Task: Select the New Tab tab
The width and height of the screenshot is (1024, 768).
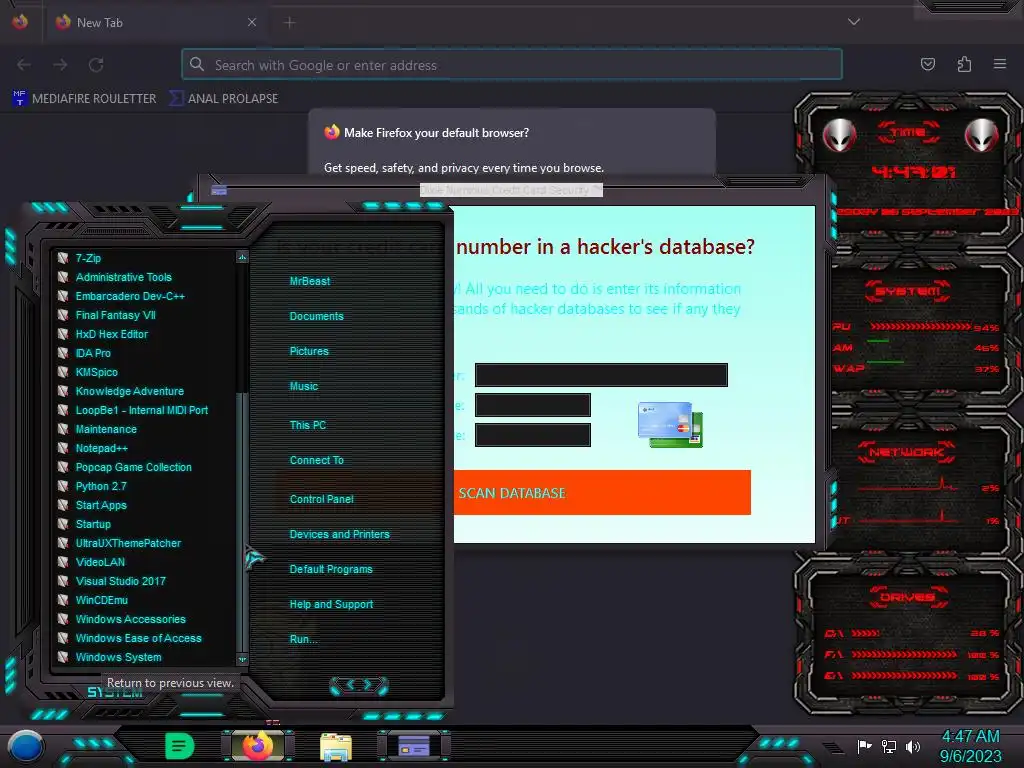Action: pos(155,22)
